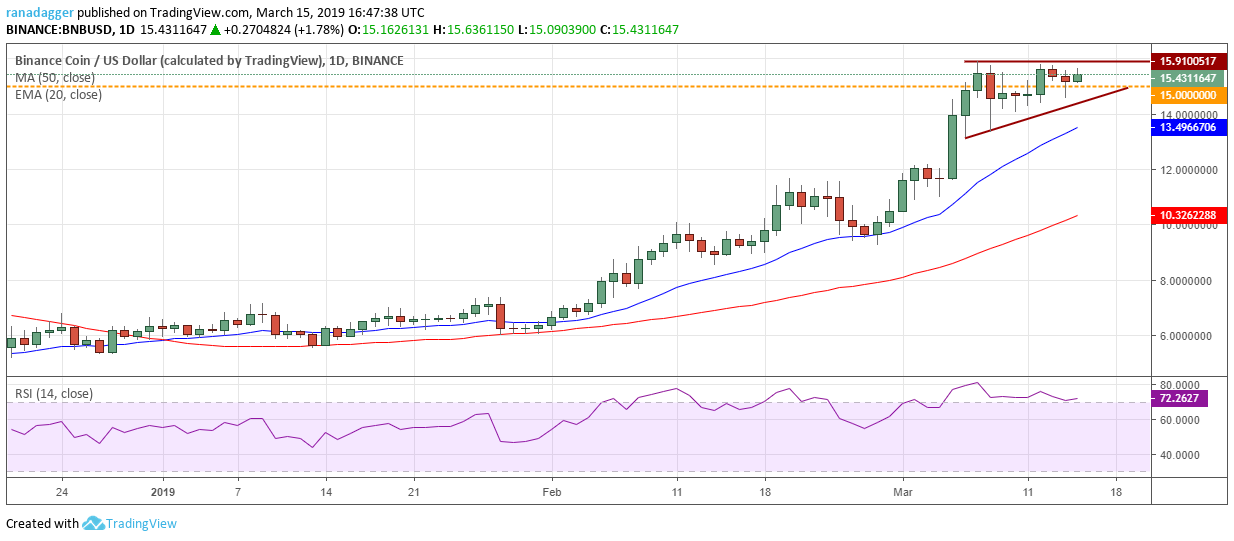Click the red 10.3262288 MA value label
The width and height of the screenshot is (1234, 541).
click(x=1188, y=215)
